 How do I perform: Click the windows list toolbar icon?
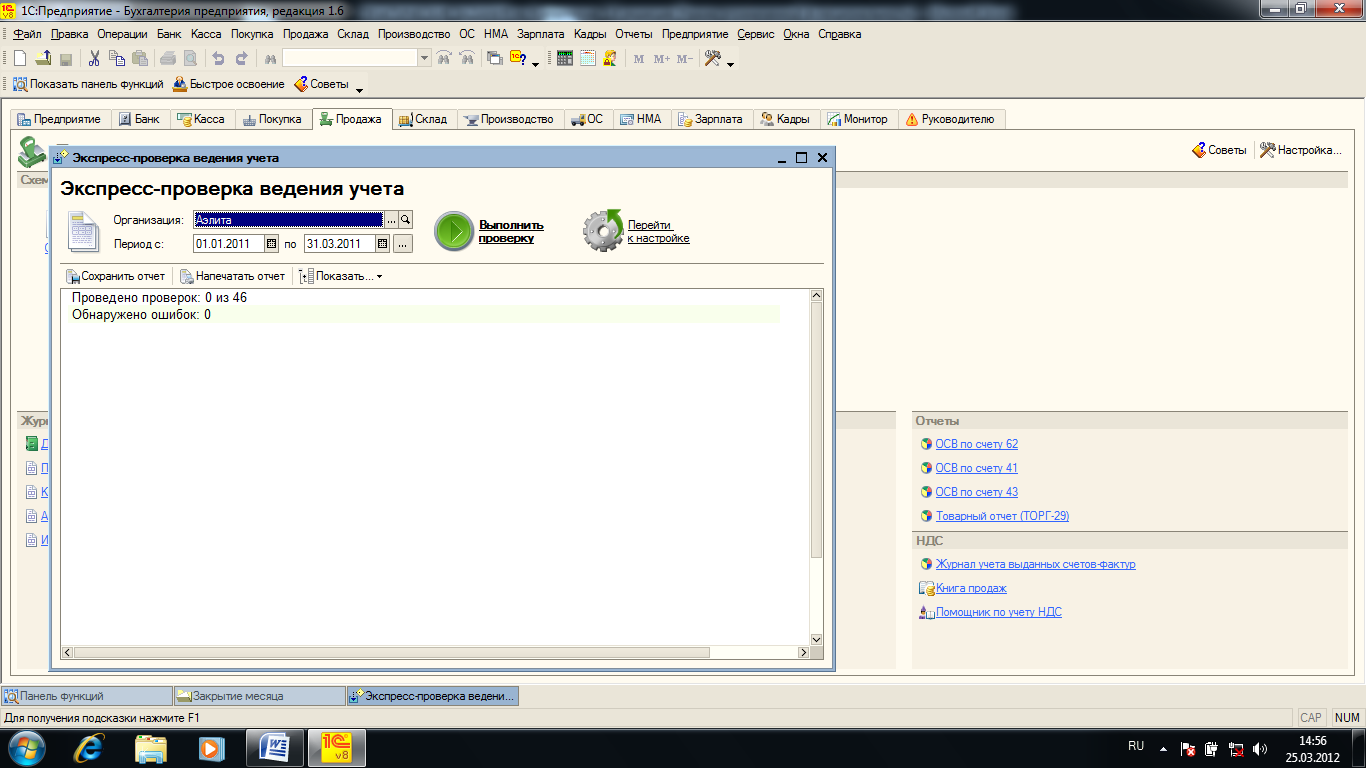(494, 59)
